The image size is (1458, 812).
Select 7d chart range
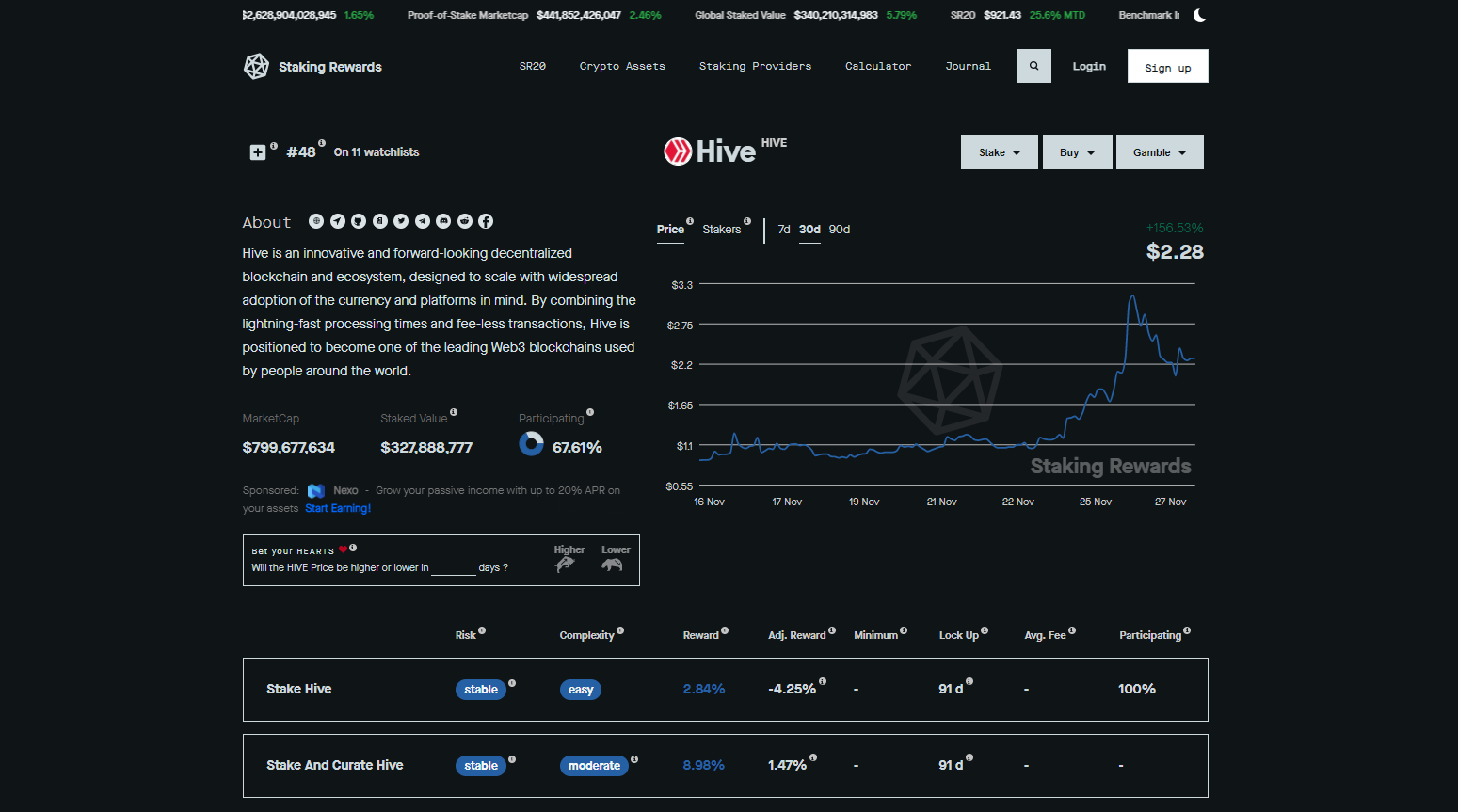click(x=784, y=230)
